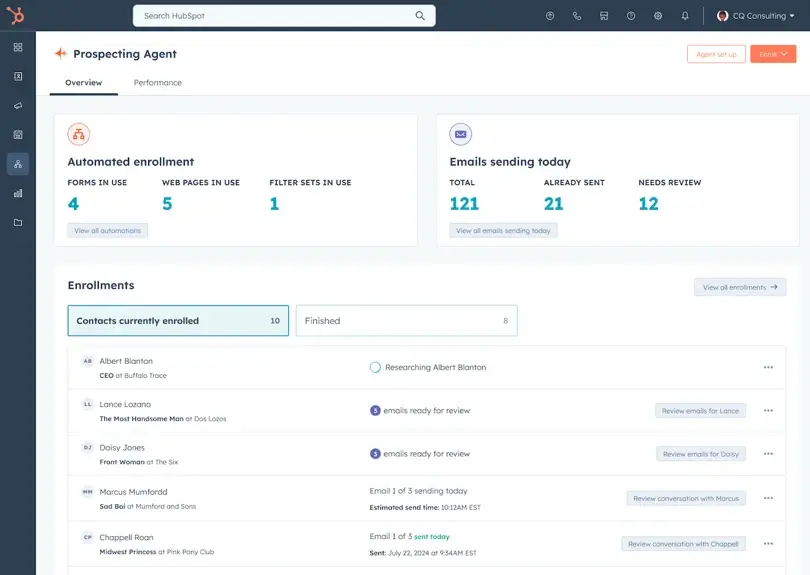Open the Enroll dropdown button
This screenshot has height=575, width=810.
click(773, 54)
